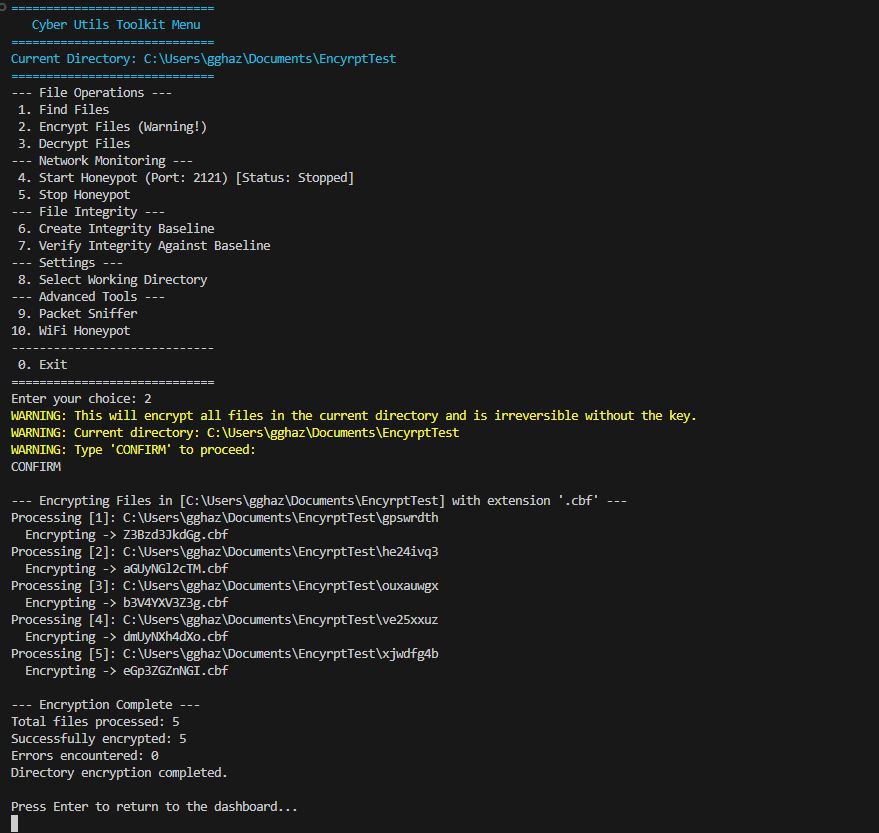Image resolution: width=879 pixels, height=833 pixels.
Task: Click the '--- Advanced Tools ---' heading
Action: click(x=88, y=297)
